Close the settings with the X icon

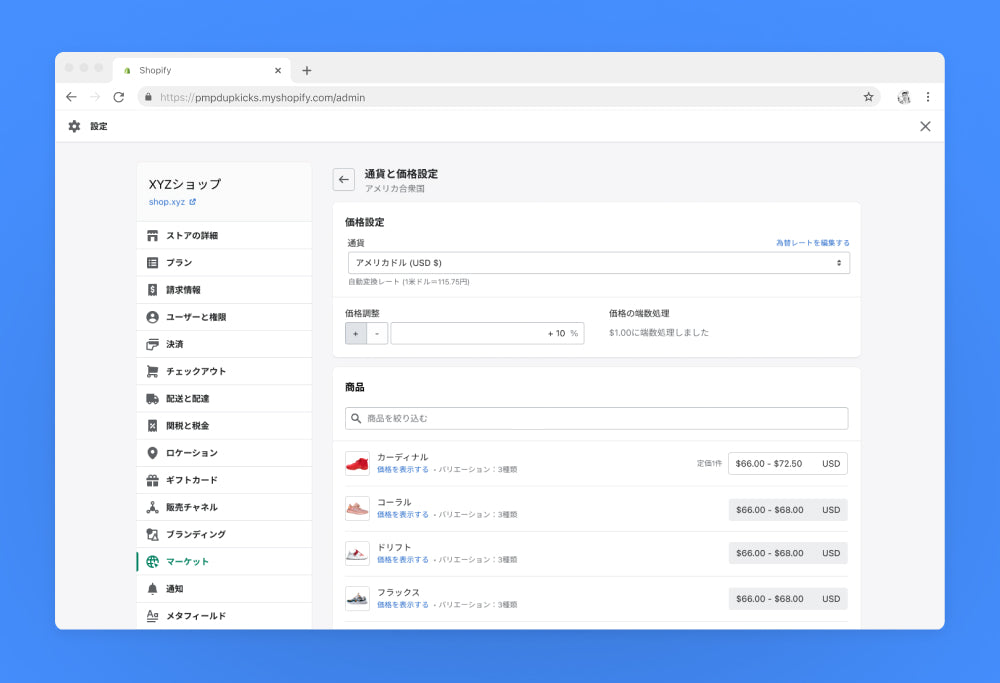(x=925, y=126)
